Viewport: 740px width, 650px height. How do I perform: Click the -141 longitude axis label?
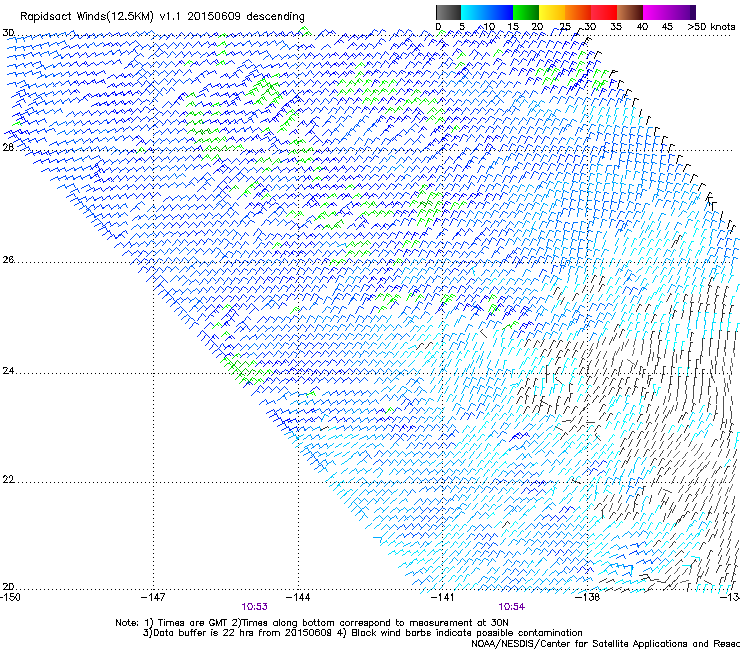(x=443, y=597)
